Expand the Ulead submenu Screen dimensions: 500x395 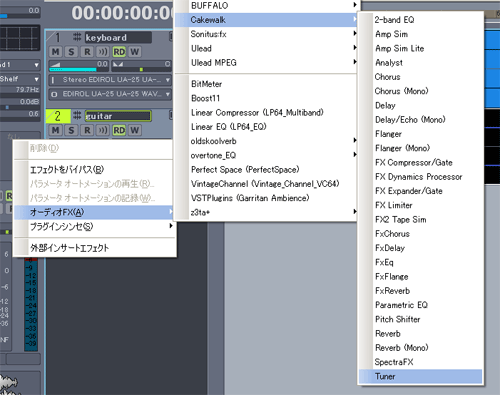266,48
